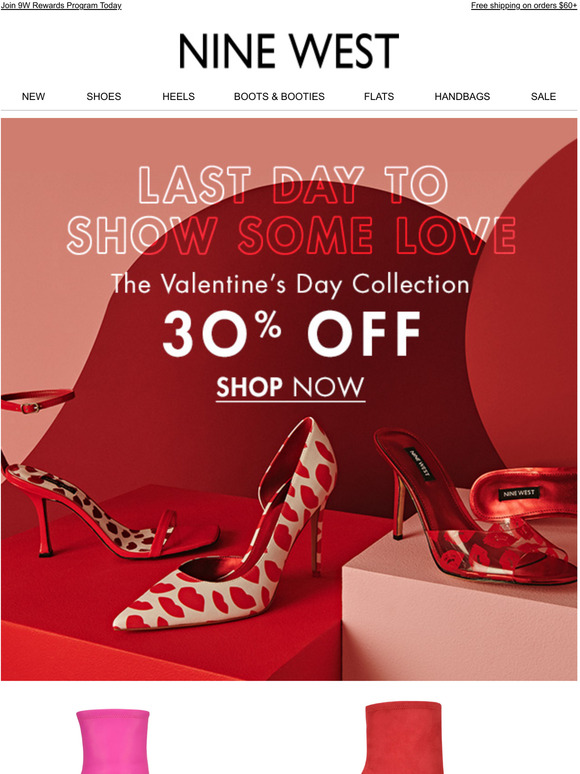Select the lip-print pointed pump
Image resolution: width=580 pixels, height=774 pixels.
[226, 528]
